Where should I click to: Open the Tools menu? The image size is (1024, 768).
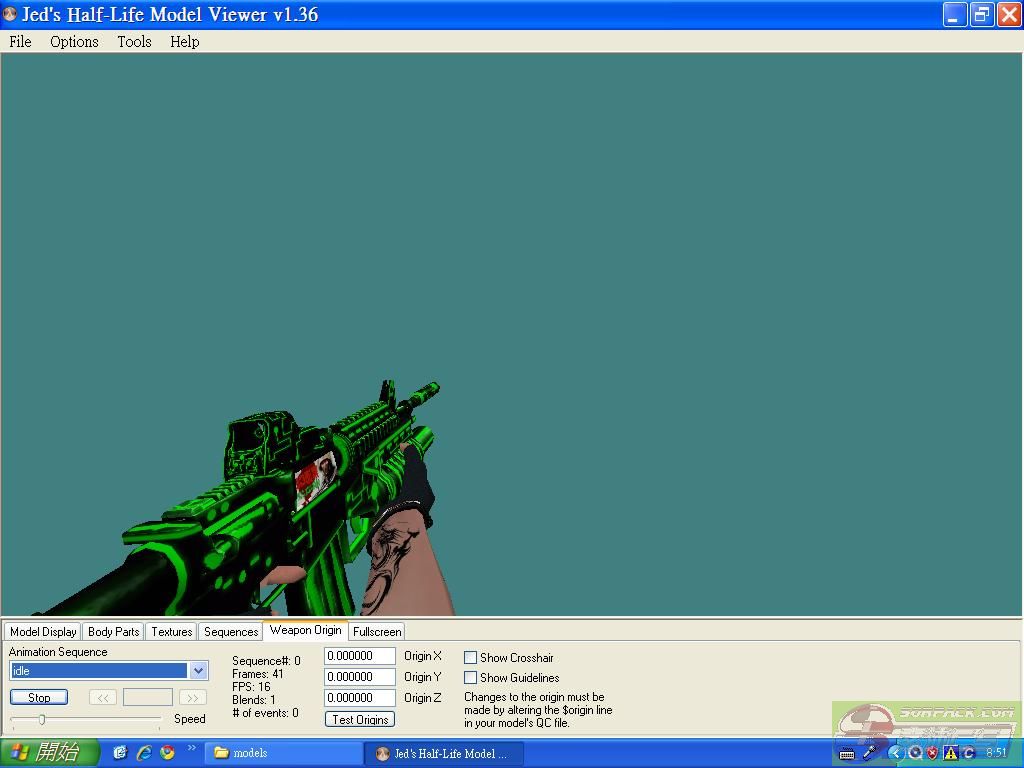click(x=134, y=42)
